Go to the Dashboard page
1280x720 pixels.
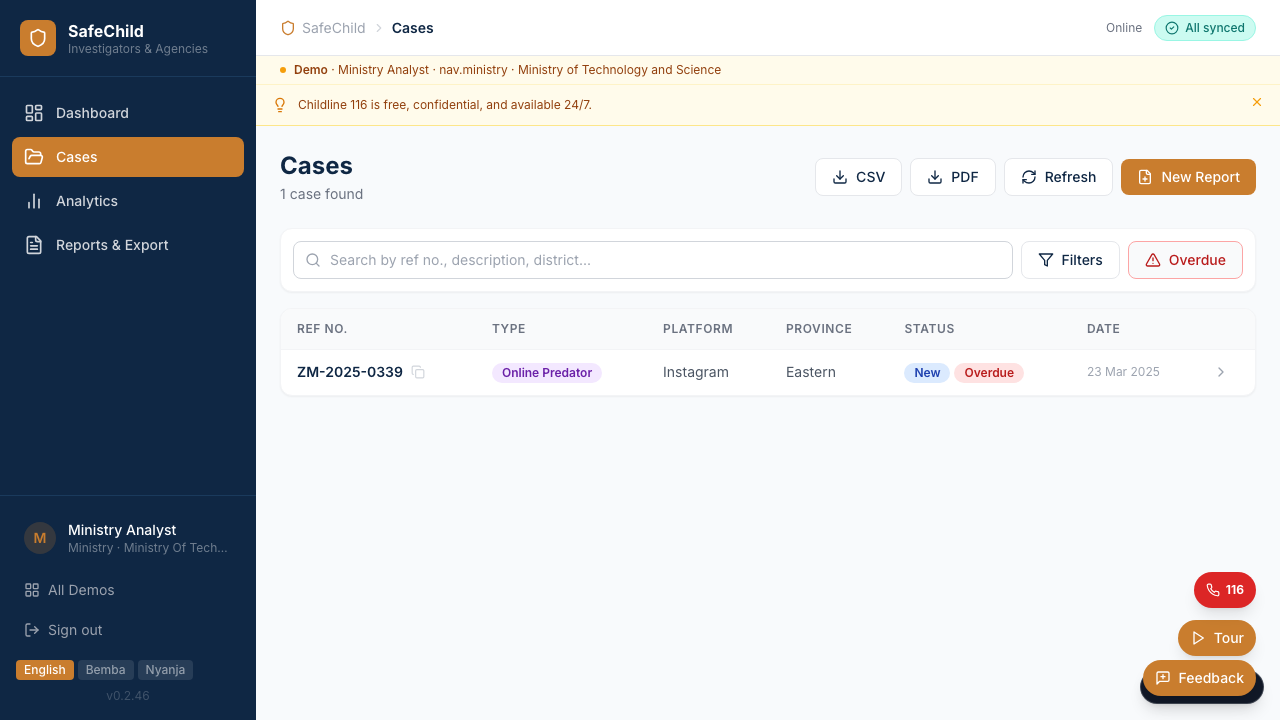coord(128,113)
